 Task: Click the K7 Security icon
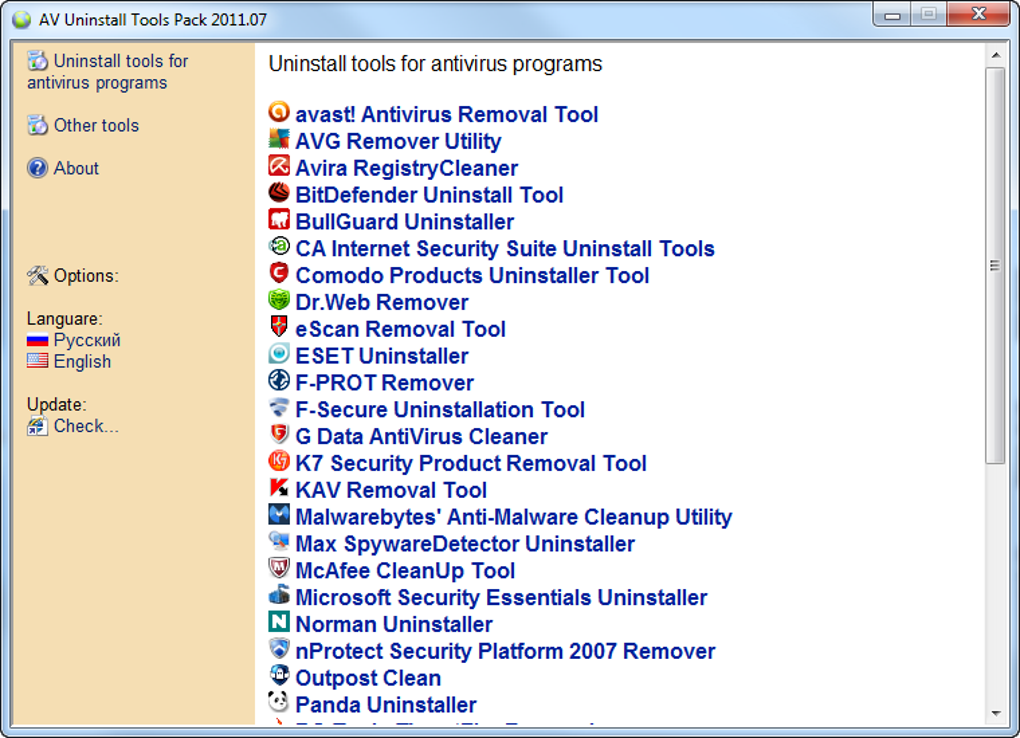(x=279, y=461)
